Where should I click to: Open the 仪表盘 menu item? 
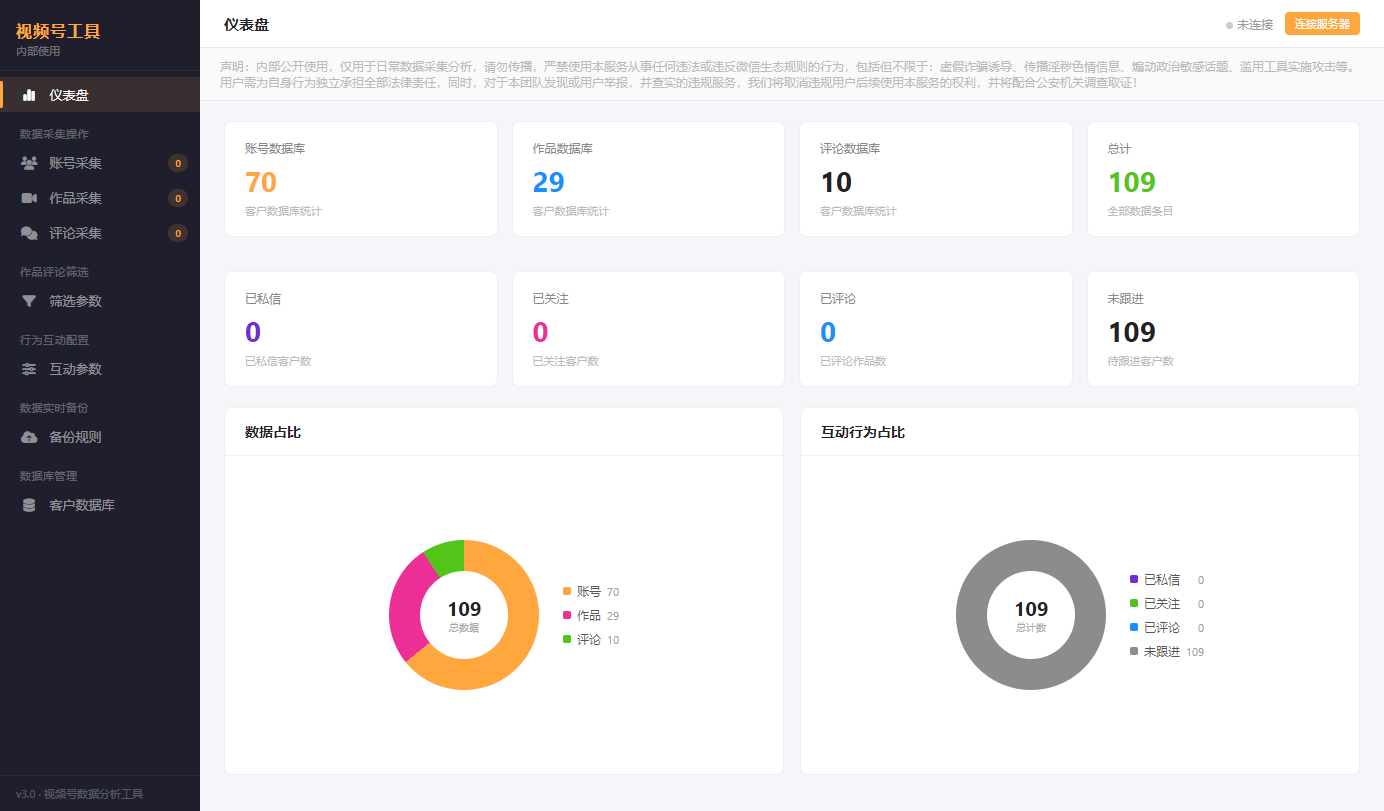point(100,95)
